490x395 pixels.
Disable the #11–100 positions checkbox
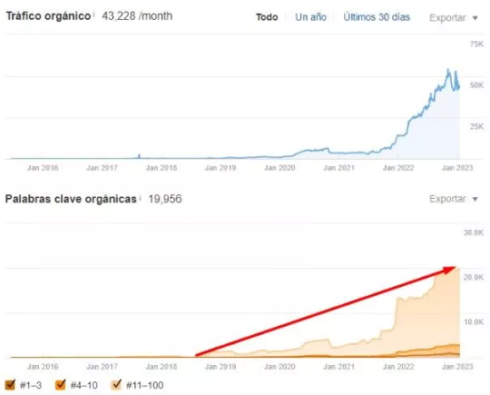pos(116,384)
